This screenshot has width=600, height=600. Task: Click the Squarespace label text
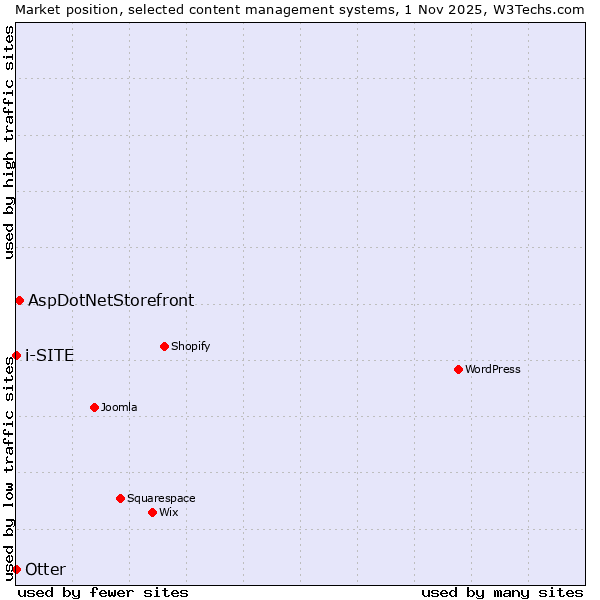(x=161, y=498)
